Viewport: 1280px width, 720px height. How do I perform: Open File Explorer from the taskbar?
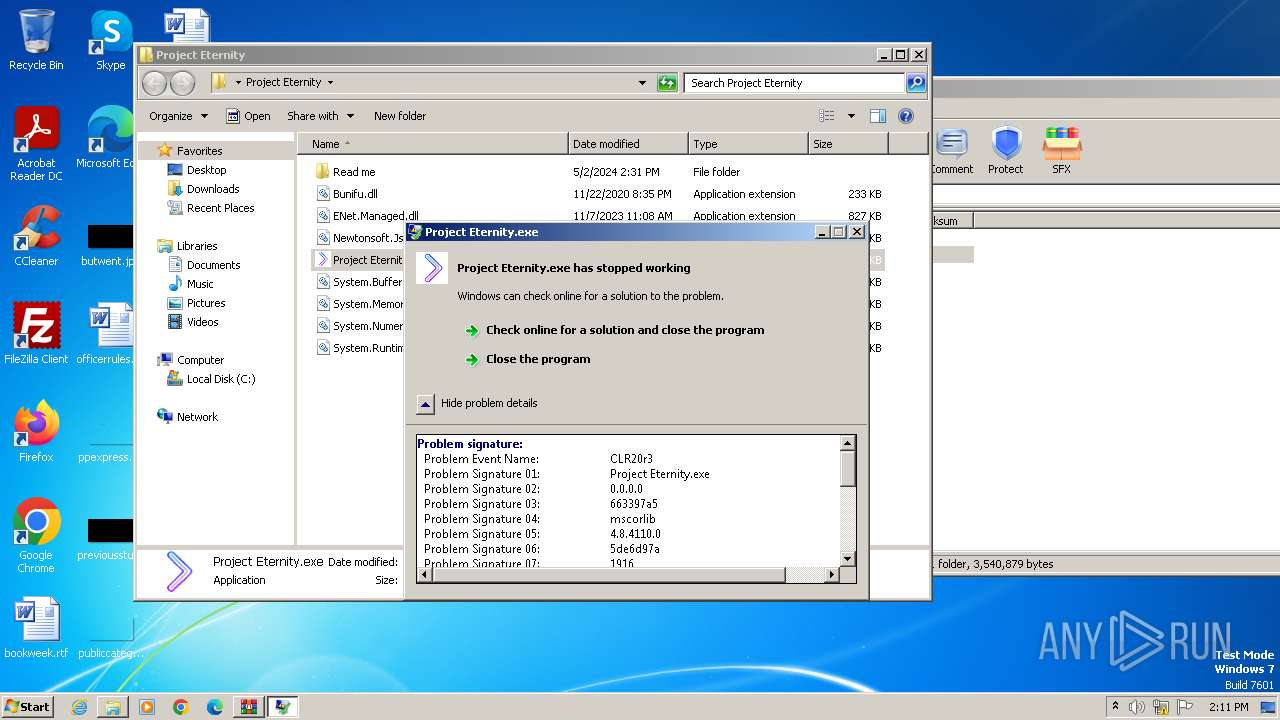(x=113, y=707)
